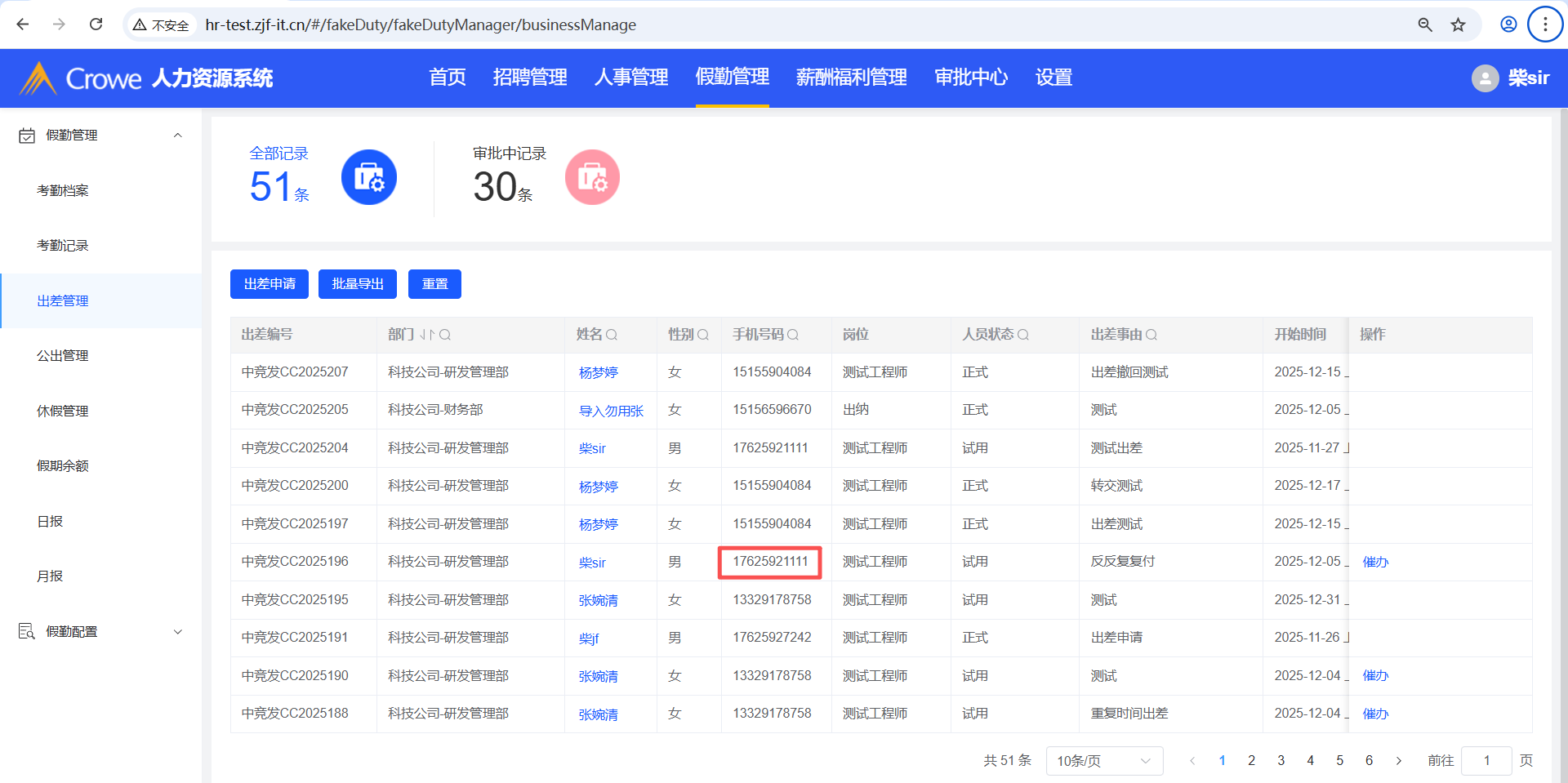Select 休假管理 in the sidebar
This screenshot has height=783, width=1568.
click(x=63, y=412)
